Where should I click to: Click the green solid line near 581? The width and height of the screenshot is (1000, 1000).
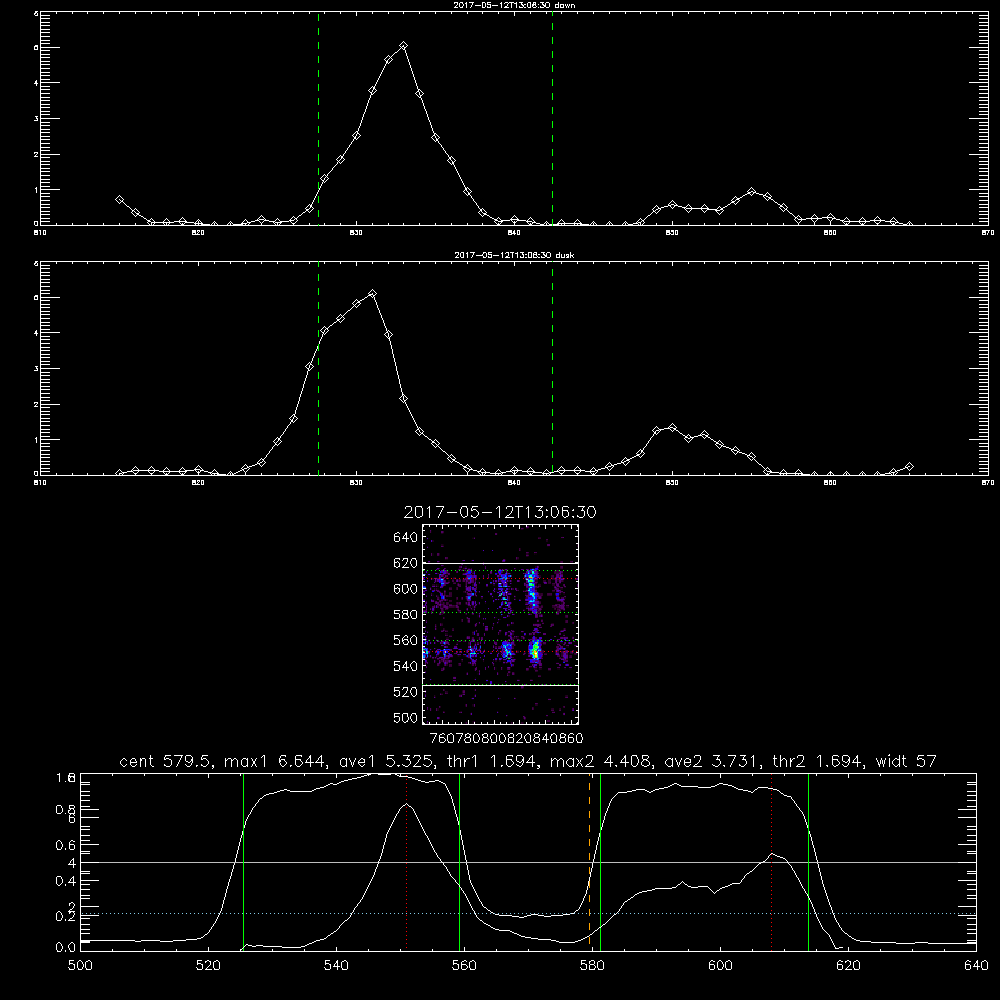600,862
